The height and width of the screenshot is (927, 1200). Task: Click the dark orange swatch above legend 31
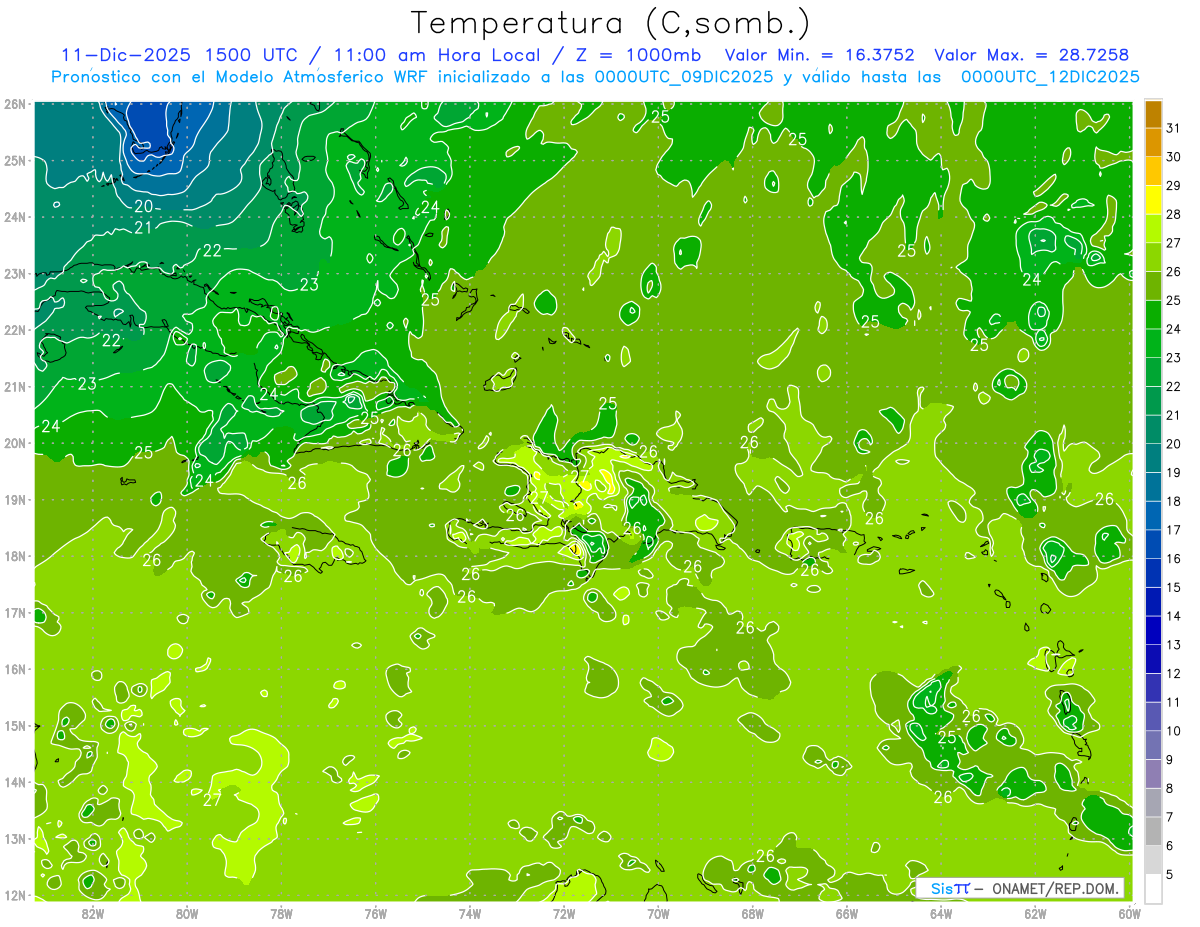(1153, 114)
